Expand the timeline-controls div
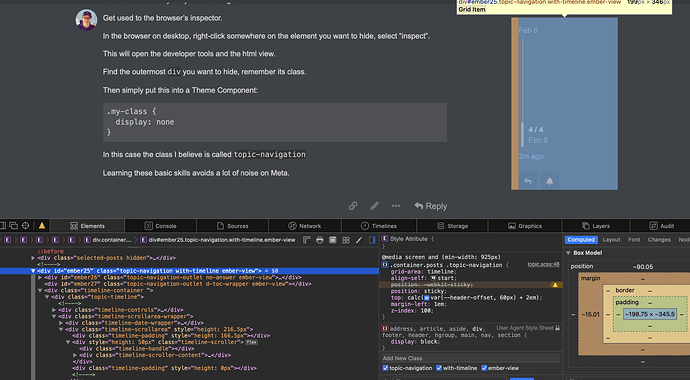This screenshot has height=380, width=690. tap(54, 310)
